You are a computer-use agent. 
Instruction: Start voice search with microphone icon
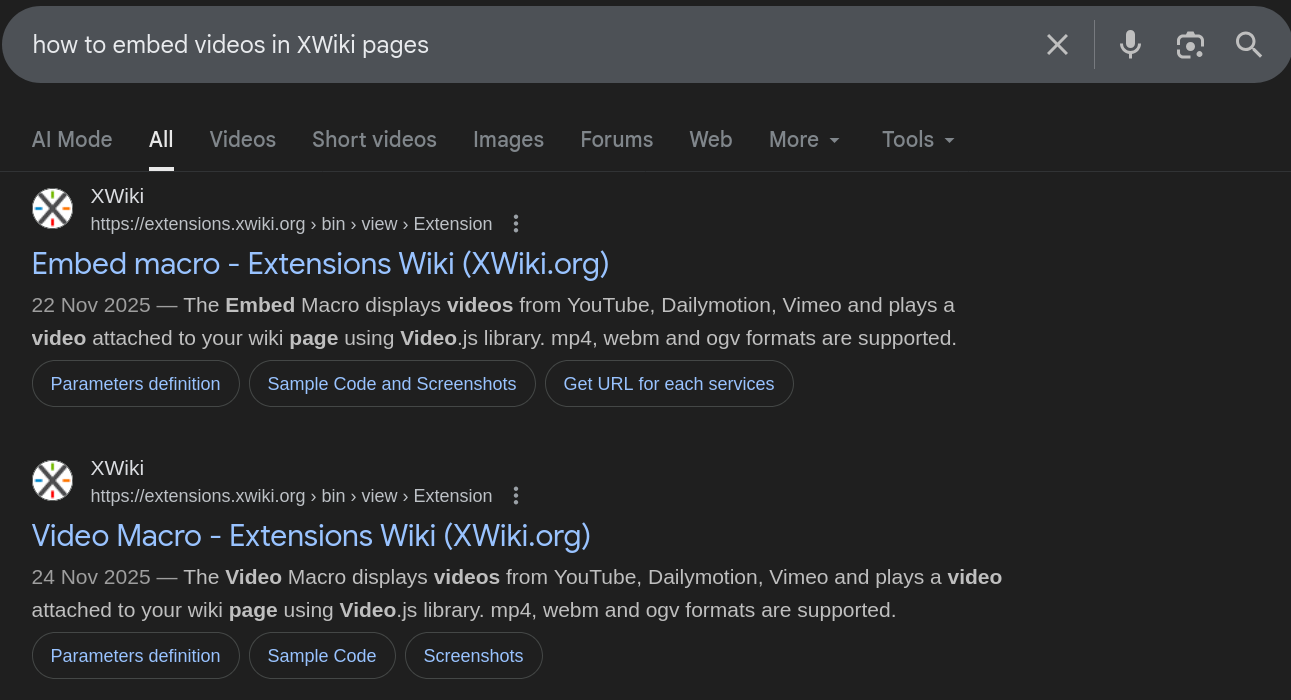click(1131, 44)
